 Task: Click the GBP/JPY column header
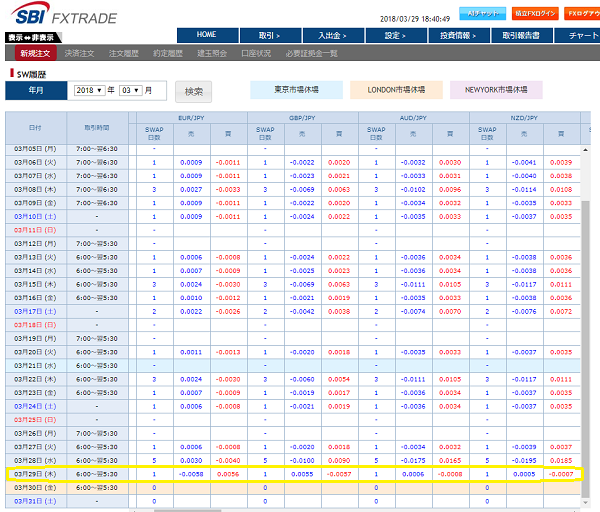(302, 118)
